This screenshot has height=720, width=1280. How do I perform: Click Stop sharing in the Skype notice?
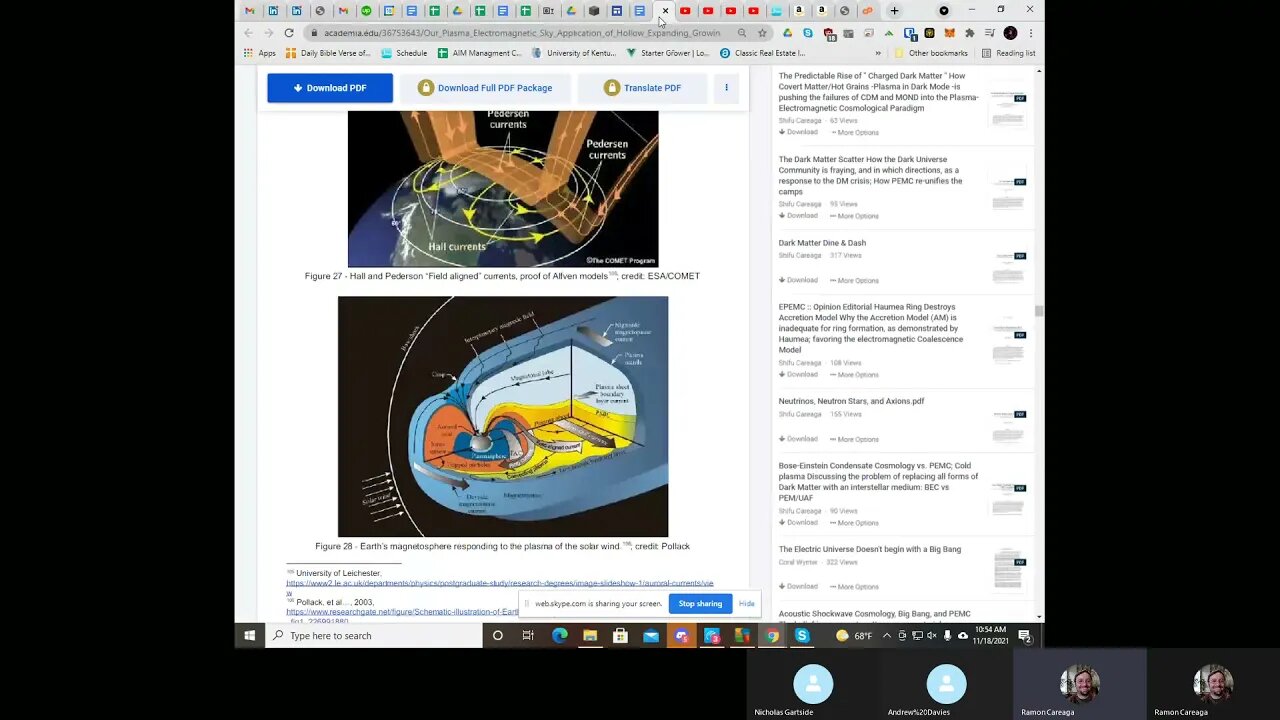700,604
